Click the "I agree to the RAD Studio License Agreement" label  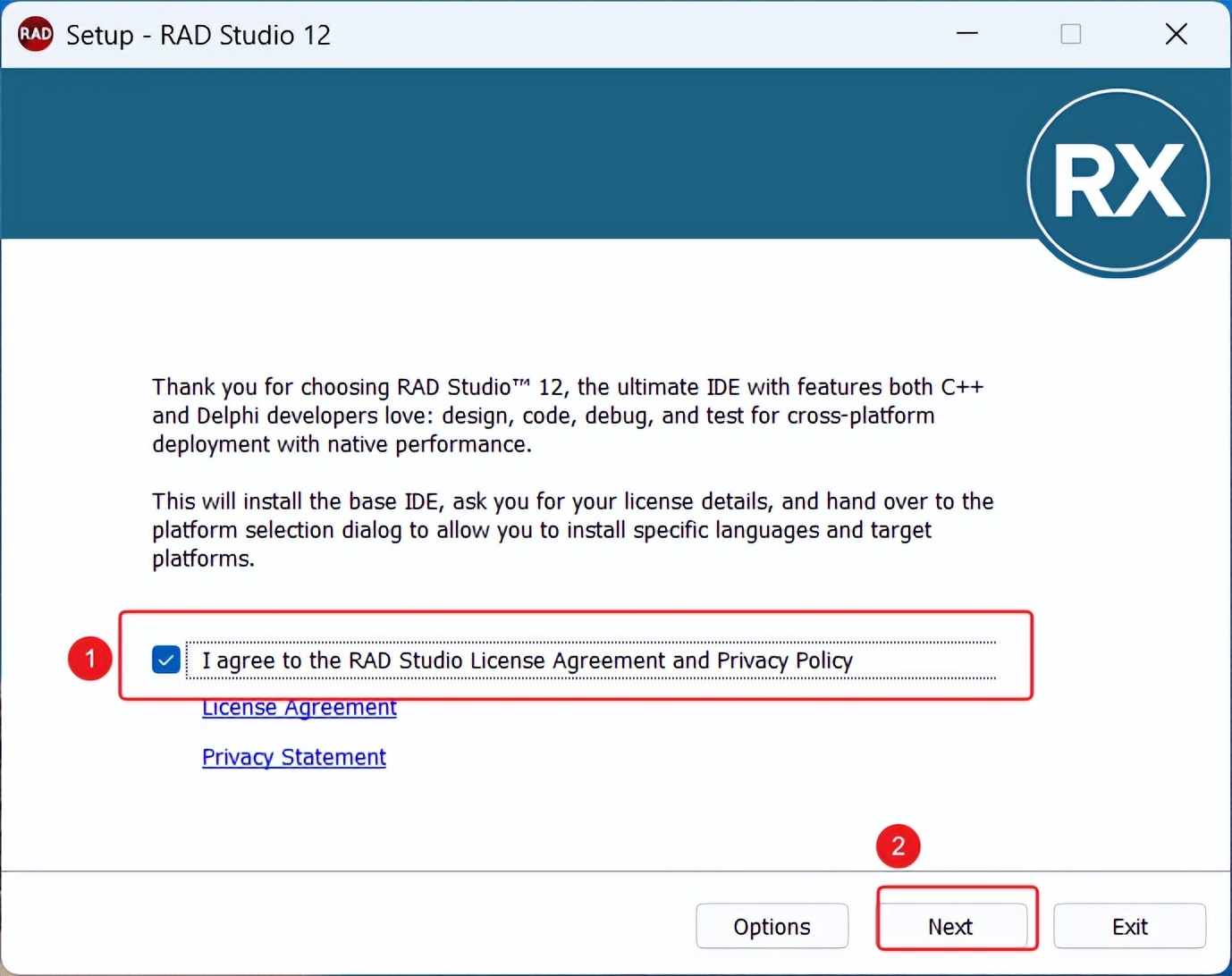[x=527, y=660]
